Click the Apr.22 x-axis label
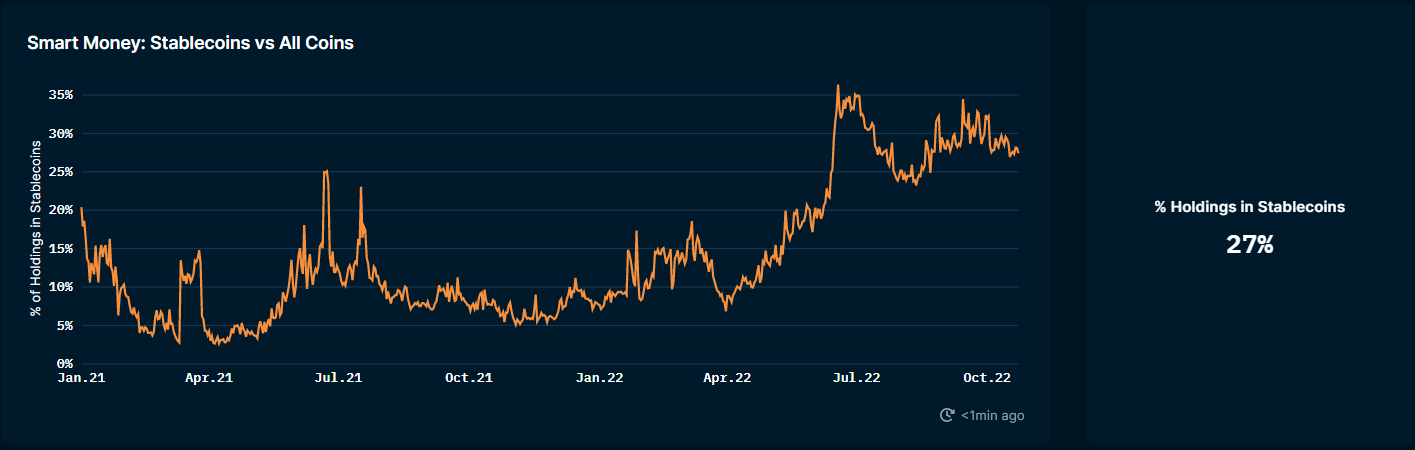This screenshot has width=1415, height=450. point(727,378)
